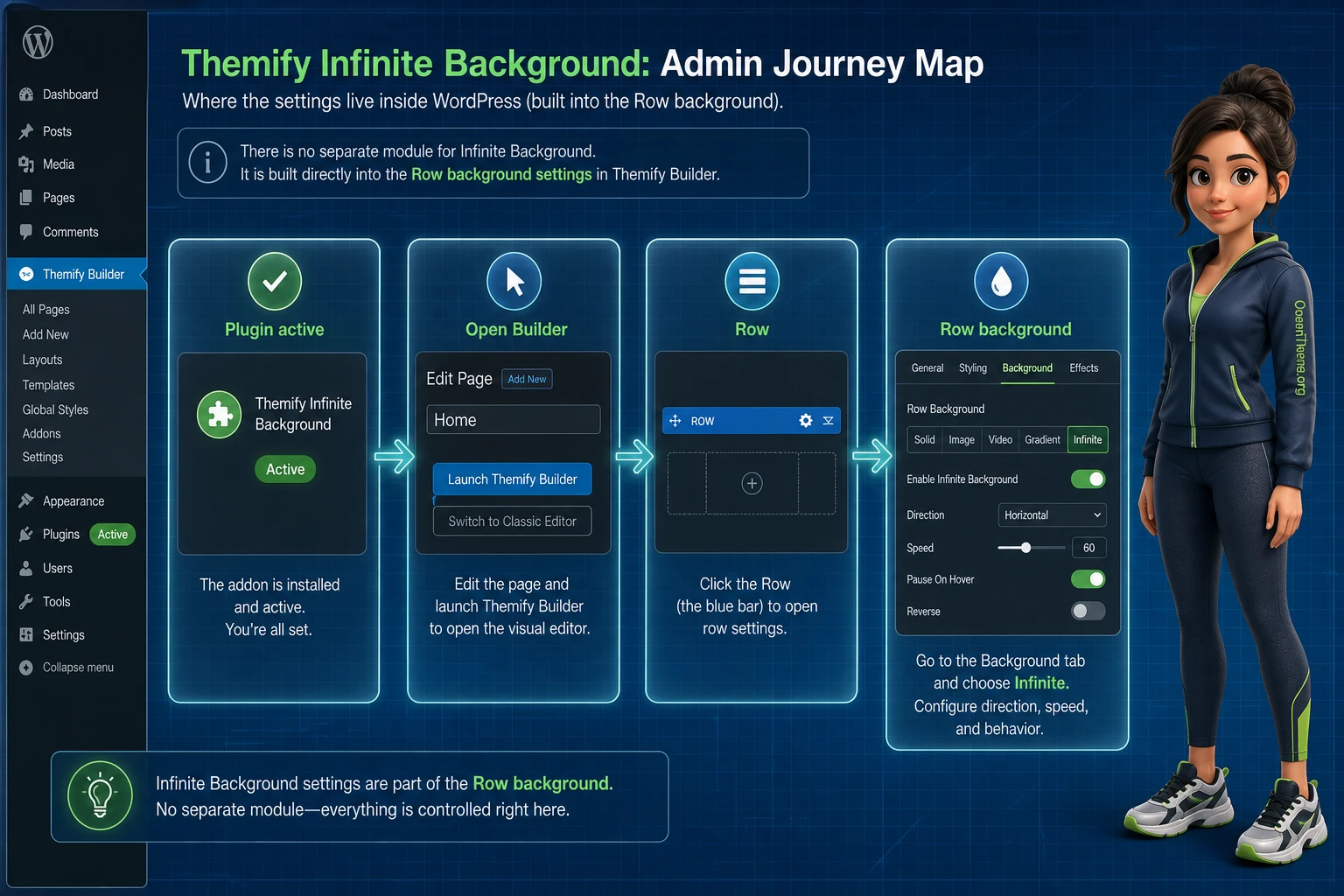
Task: Toggle Pause On Hover switch
Action: pos(1088,579)
